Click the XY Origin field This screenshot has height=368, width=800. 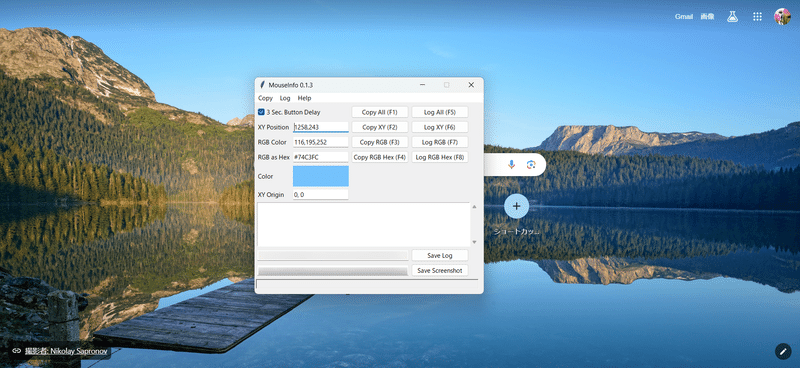coord(321,194)
